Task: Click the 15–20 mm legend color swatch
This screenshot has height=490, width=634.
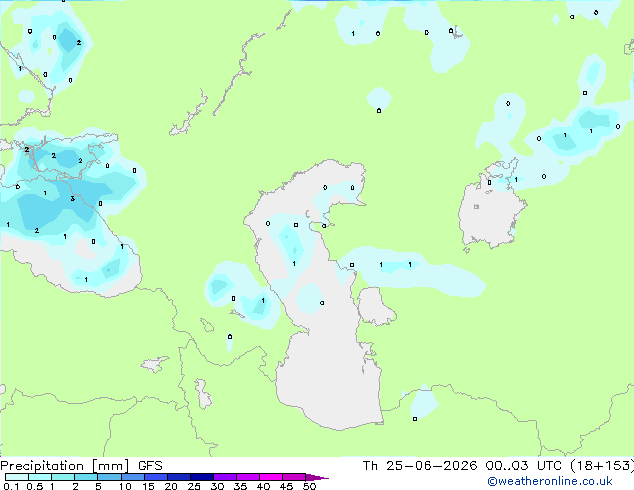Action: [156, 477]
